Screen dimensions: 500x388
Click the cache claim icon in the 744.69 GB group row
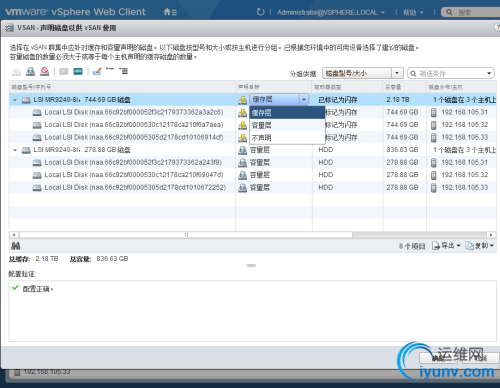click(243, 100)
